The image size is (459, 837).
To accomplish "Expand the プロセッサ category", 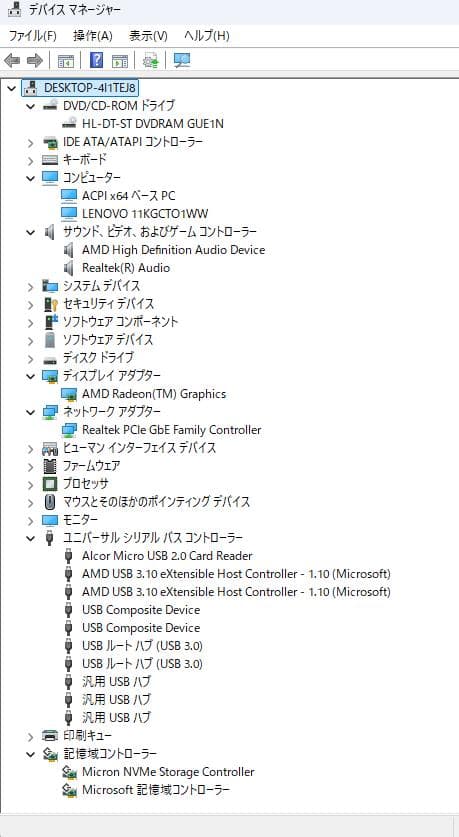I will 30,484.
